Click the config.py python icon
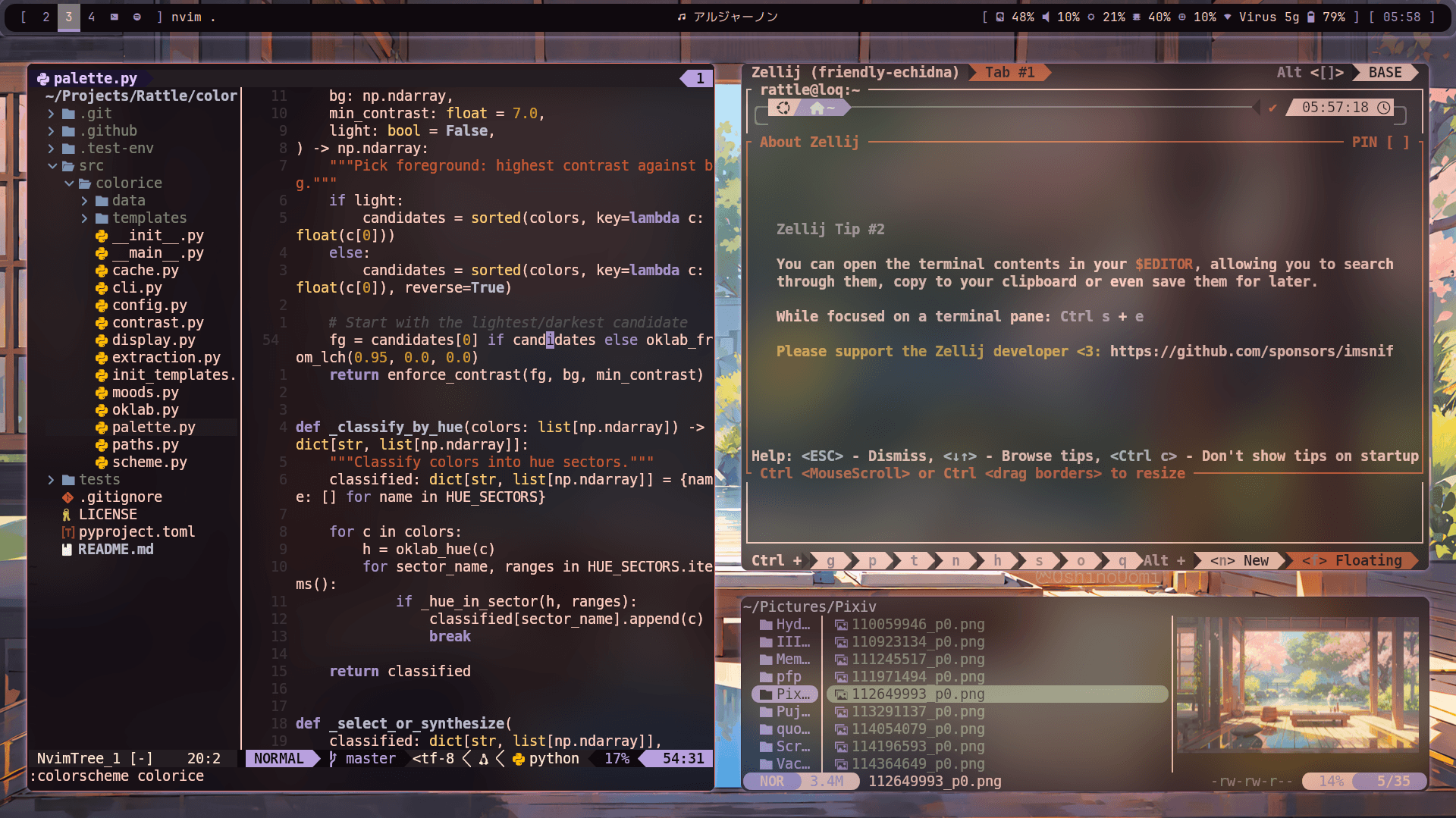The image size is (1456, 818). [x=101, y=305]
